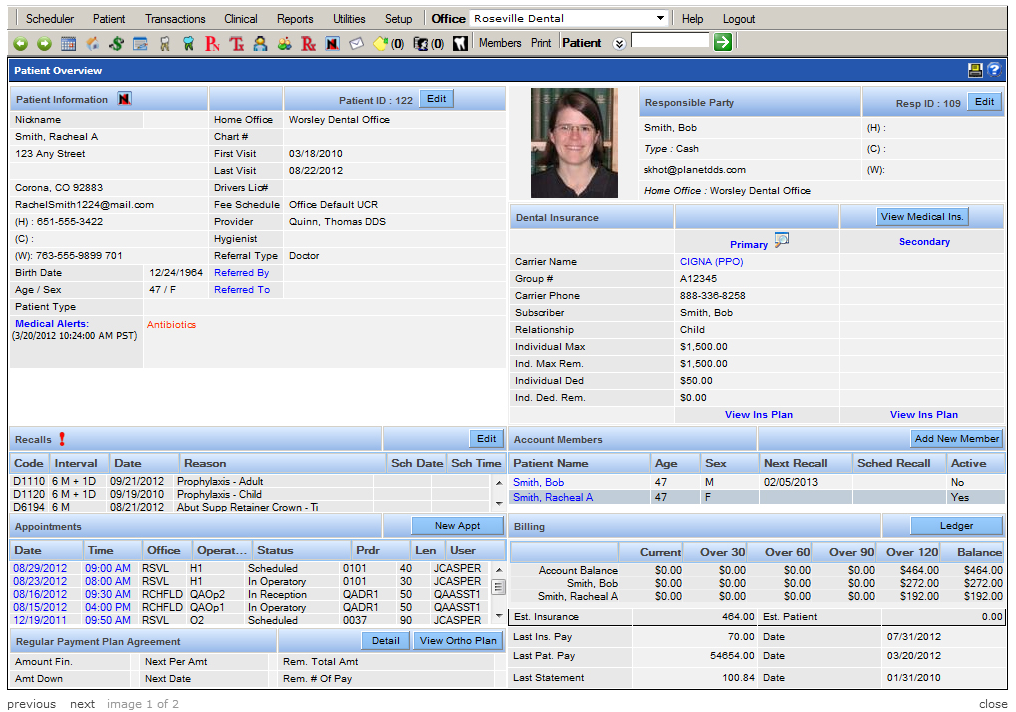Click the patient photo thumbnail
This screenshot has height=712, width=1016.
[x=574, y=143]
